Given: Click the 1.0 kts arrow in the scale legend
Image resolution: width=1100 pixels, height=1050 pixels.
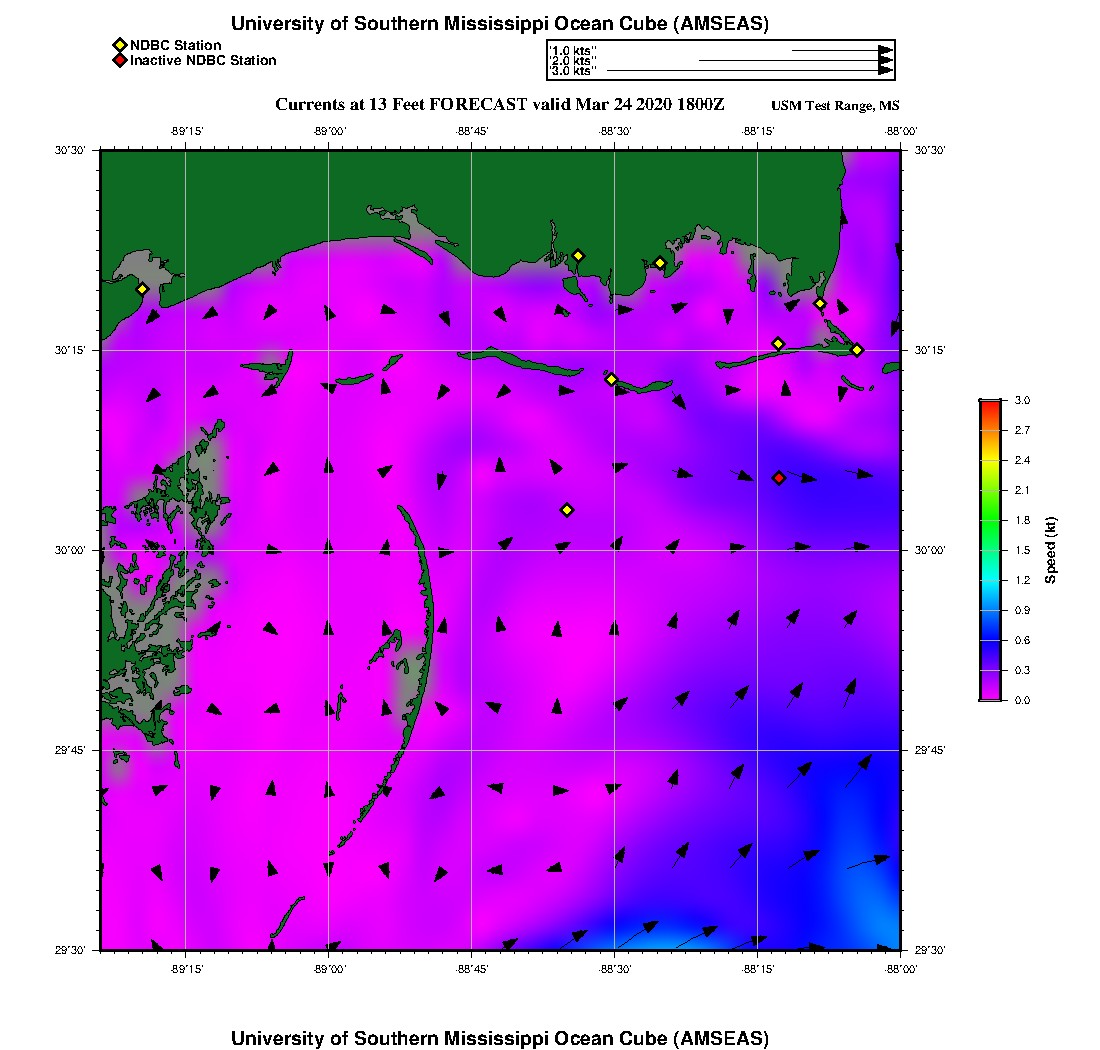Looking at the screenshot, I should tap(841, 50).
